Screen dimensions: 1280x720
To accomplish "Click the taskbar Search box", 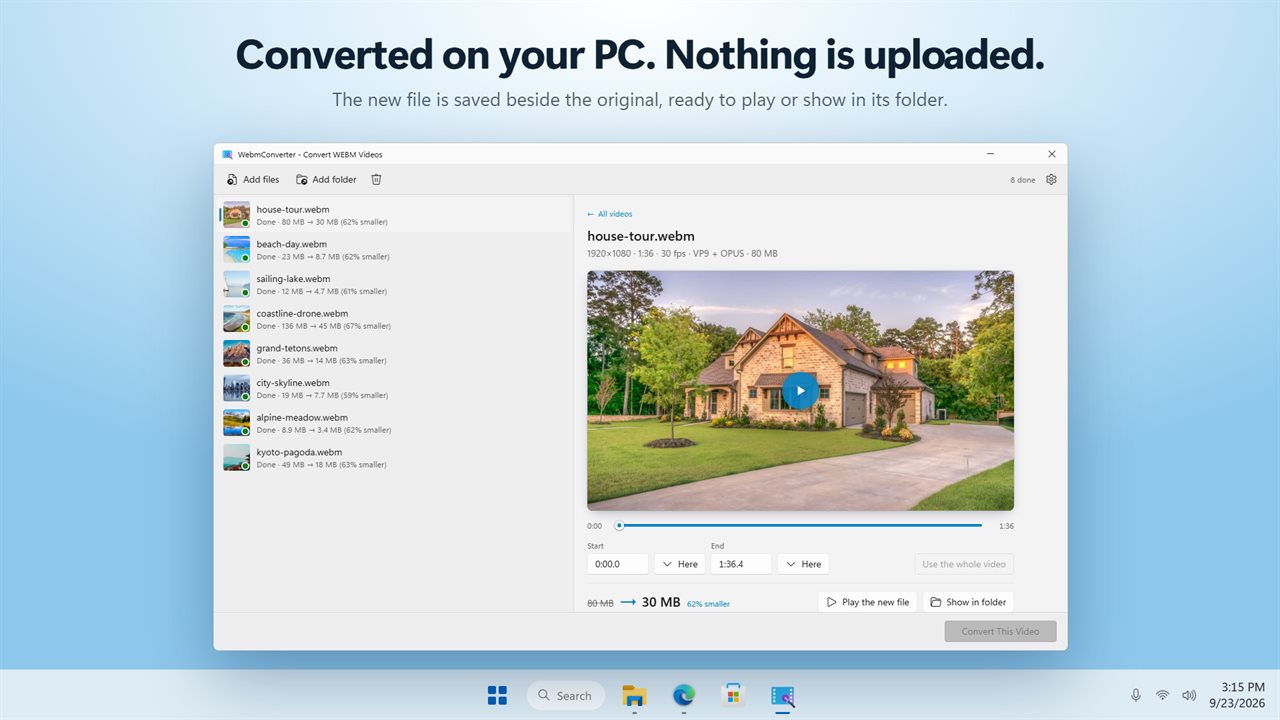I will pos(566,695).
